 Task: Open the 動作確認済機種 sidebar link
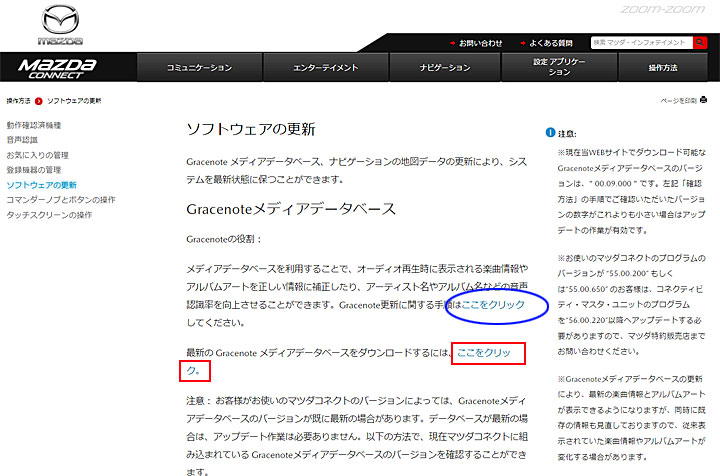pyautogui.click(x=34, y=125)
